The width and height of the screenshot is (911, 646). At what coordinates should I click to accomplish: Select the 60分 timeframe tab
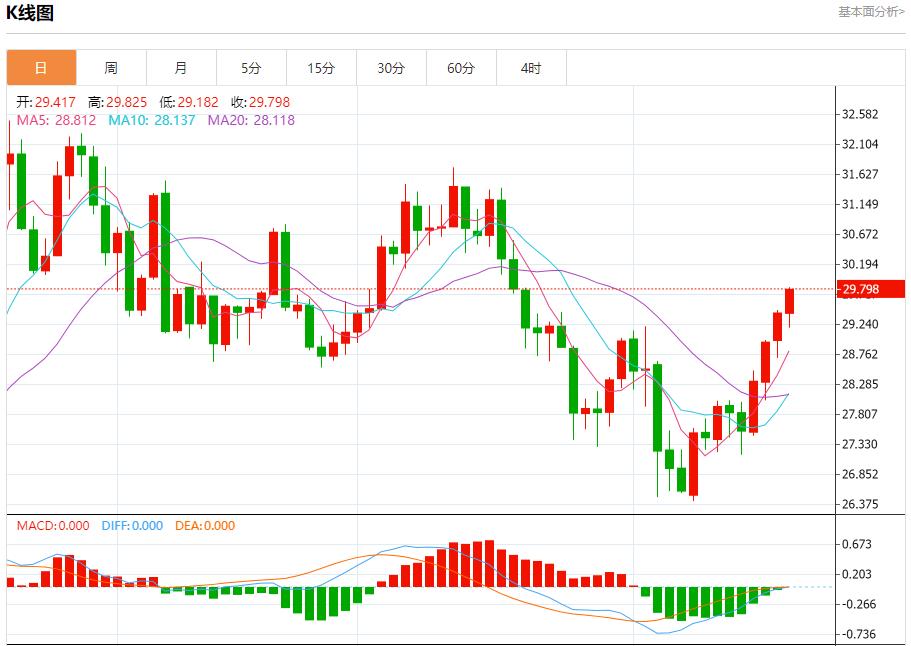[x=461, y=68]
